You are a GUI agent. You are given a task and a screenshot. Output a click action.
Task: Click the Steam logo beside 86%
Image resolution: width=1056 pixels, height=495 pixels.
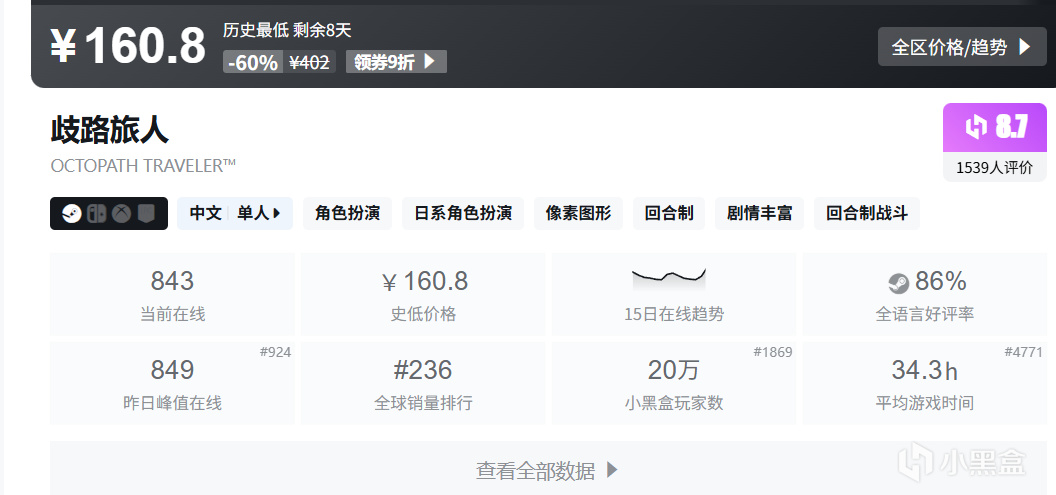(x=898, y=284)
